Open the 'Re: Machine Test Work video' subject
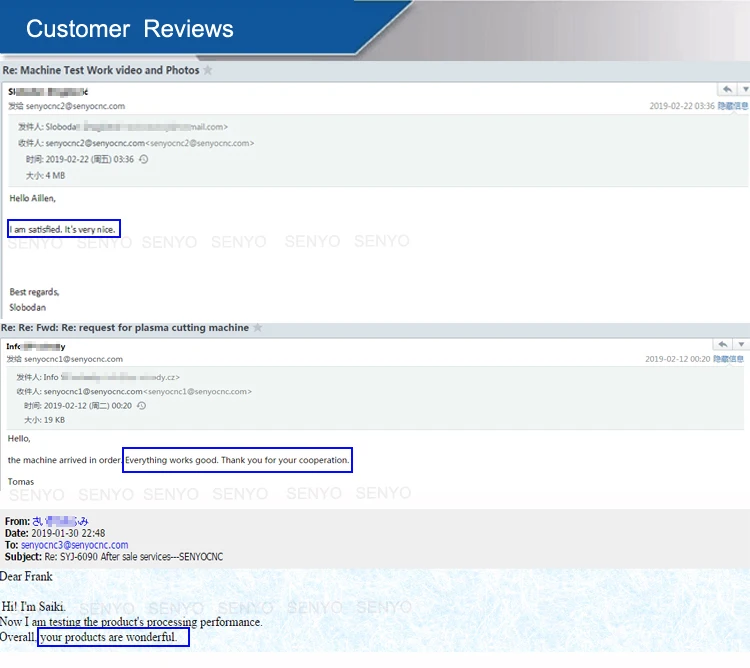Viewport: 750px width, 668px height. click(101, 70)
